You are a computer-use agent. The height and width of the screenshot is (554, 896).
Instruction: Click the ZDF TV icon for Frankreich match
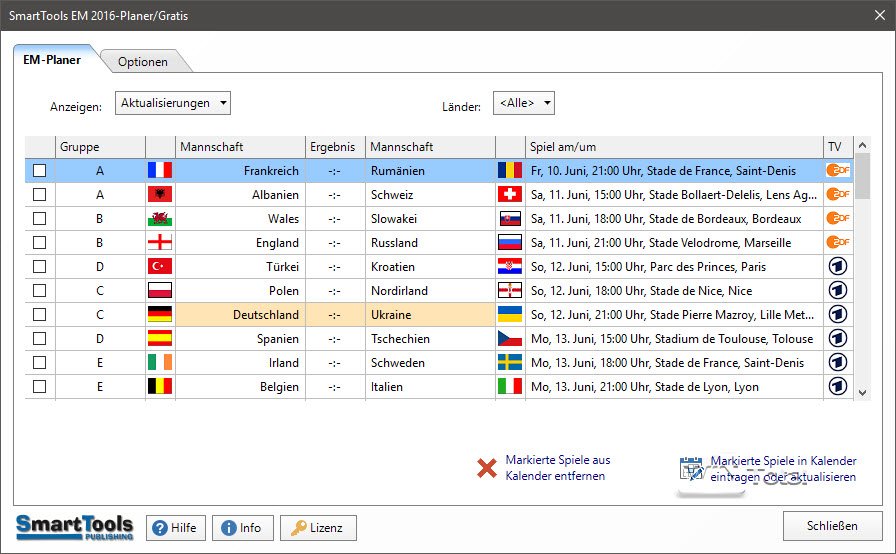coord(838,171)
